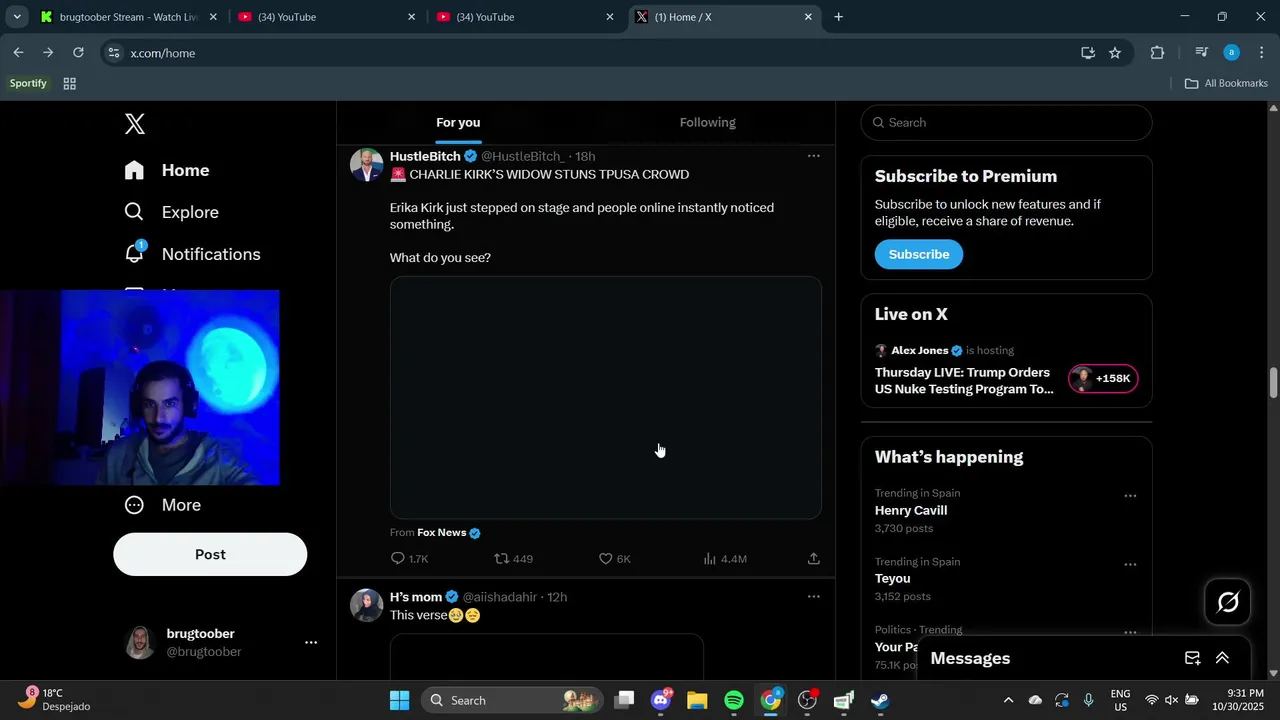Click the address bar URL
The width and height of the screenshot is (1280, 720).
pyautogui.click(x=163, y=53)
